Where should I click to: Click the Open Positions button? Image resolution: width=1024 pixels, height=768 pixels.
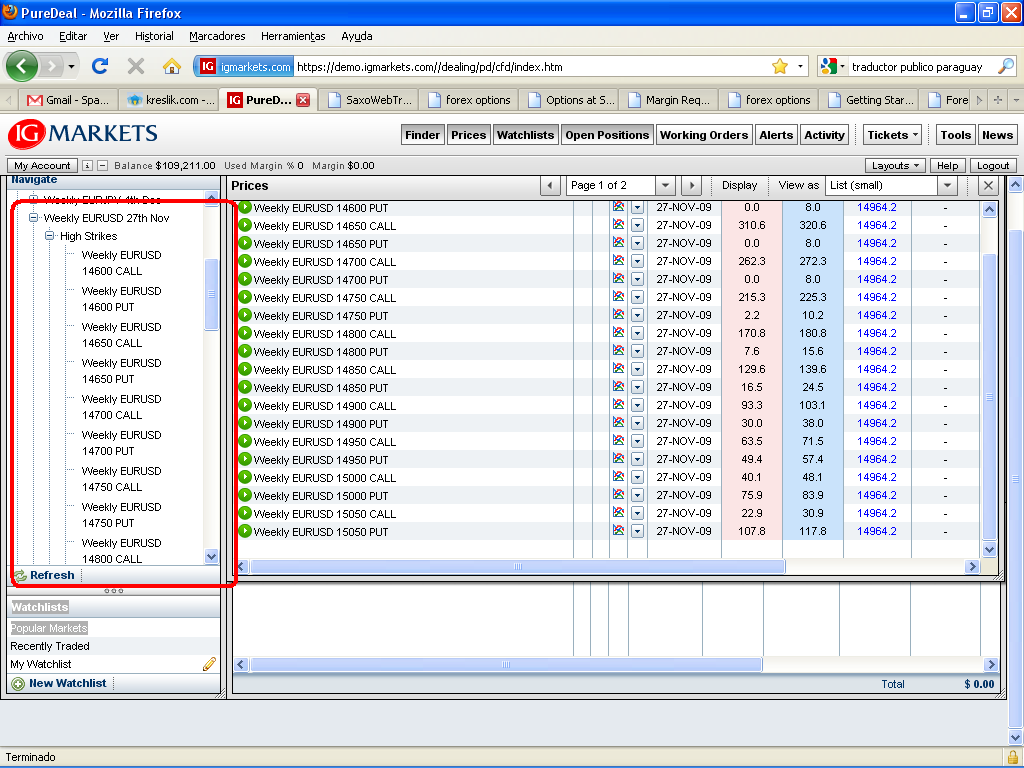pos(607,135)
